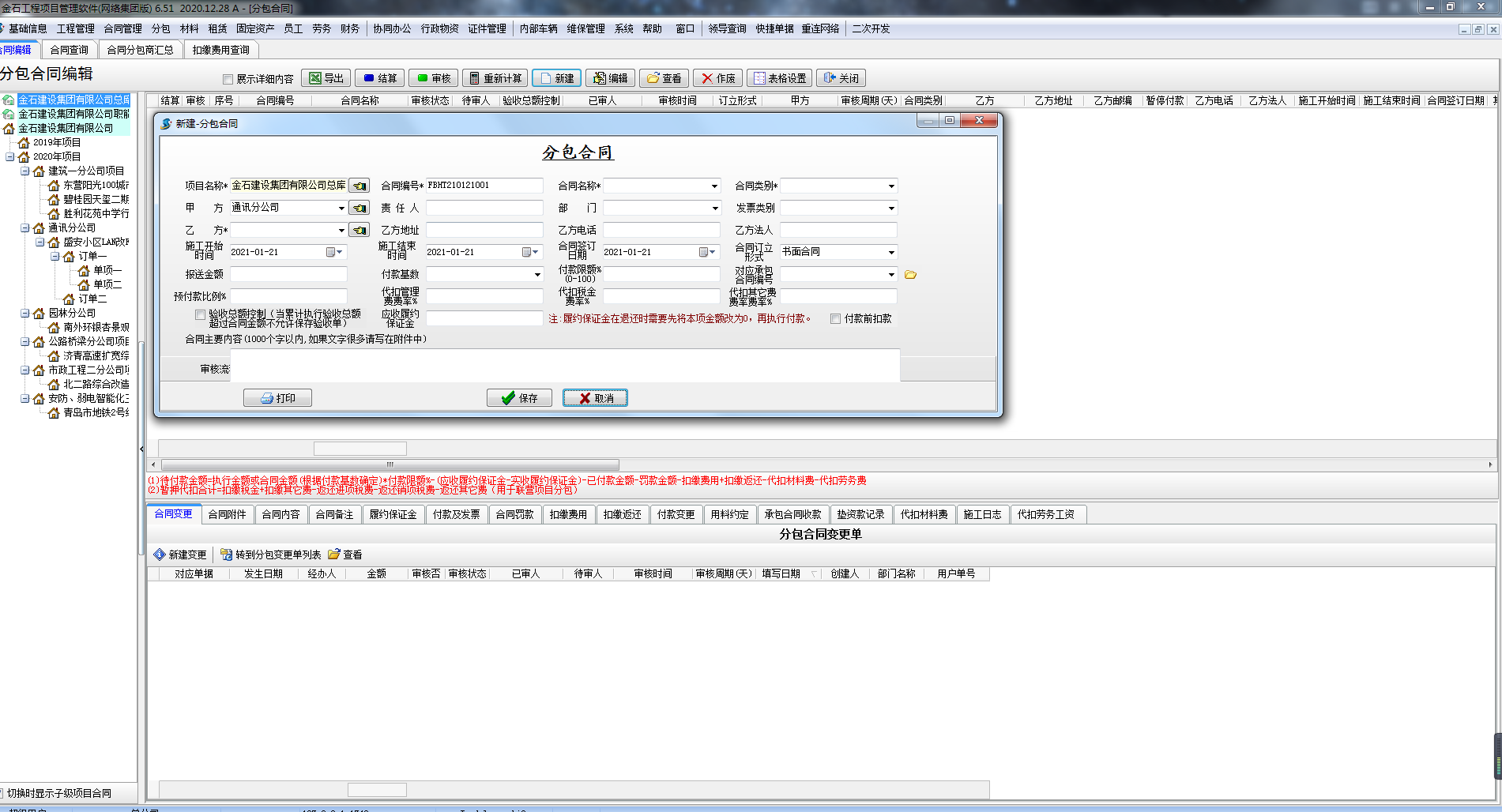Check the 付款前扣款 checkbox
Viewport: 1502px width, 812px height.
[x=835, y=319]
